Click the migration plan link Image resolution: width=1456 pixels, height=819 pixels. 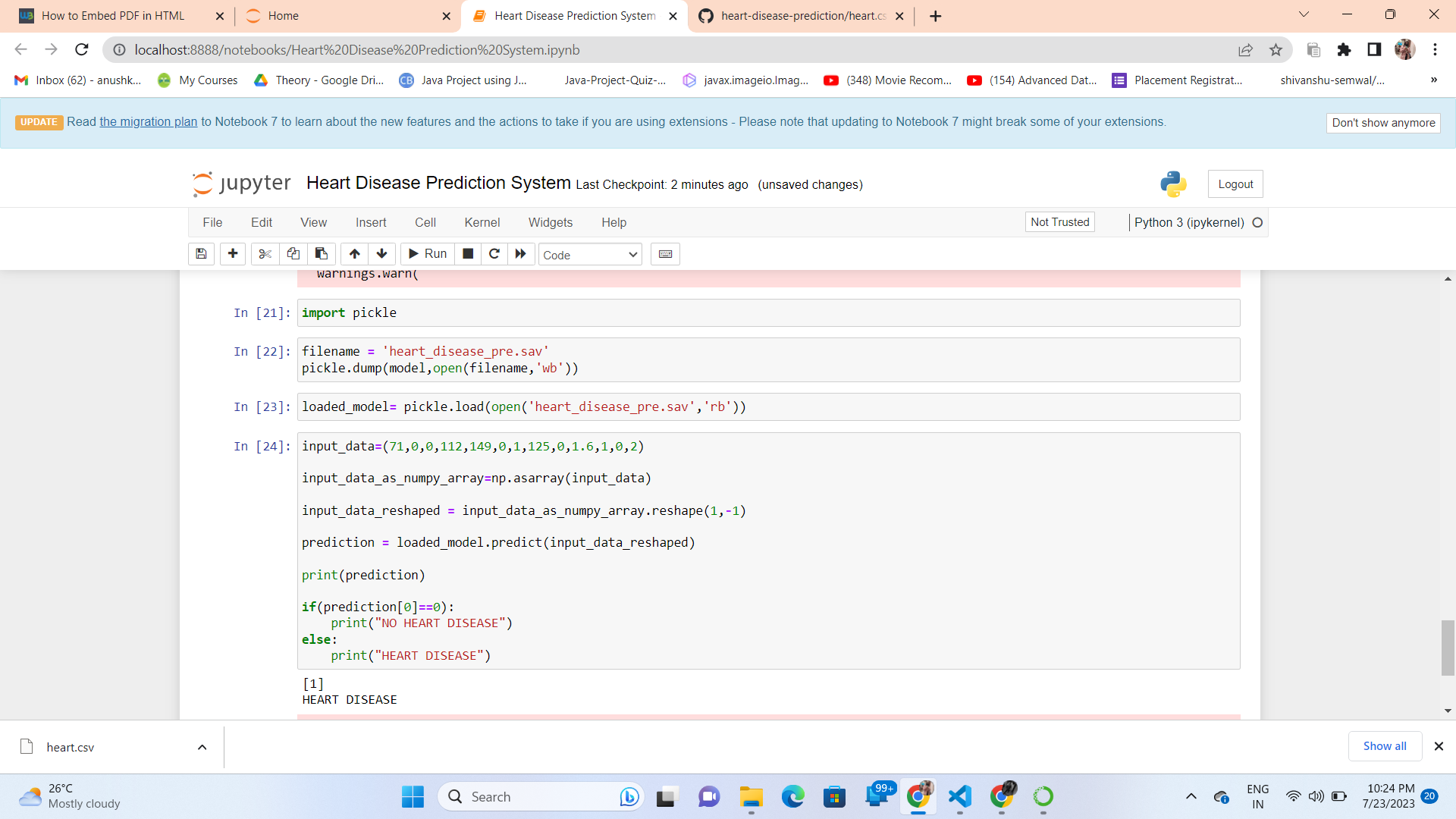(x=148, y=122)
